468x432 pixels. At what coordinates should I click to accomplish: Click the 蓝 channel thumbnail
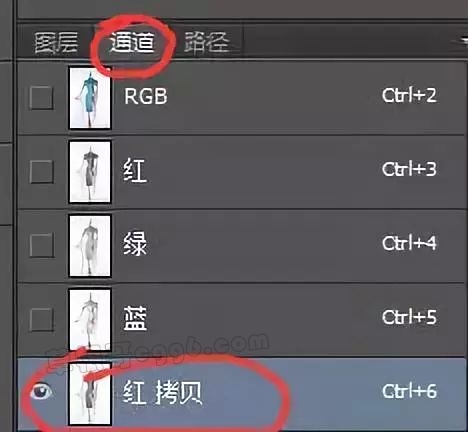click(90, 319)
